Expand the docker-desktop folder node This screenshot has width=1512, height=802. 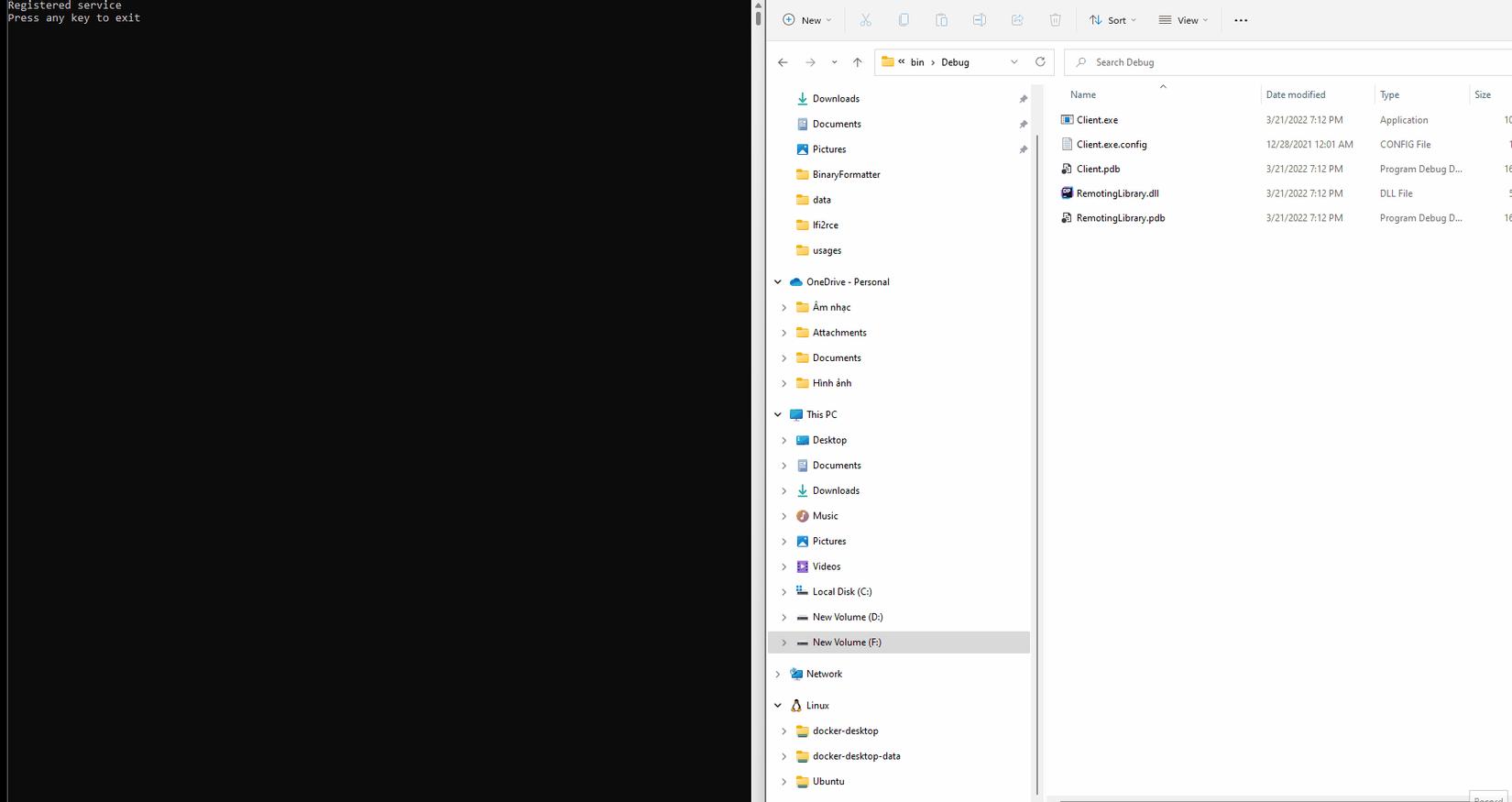[x=784, y=731]
